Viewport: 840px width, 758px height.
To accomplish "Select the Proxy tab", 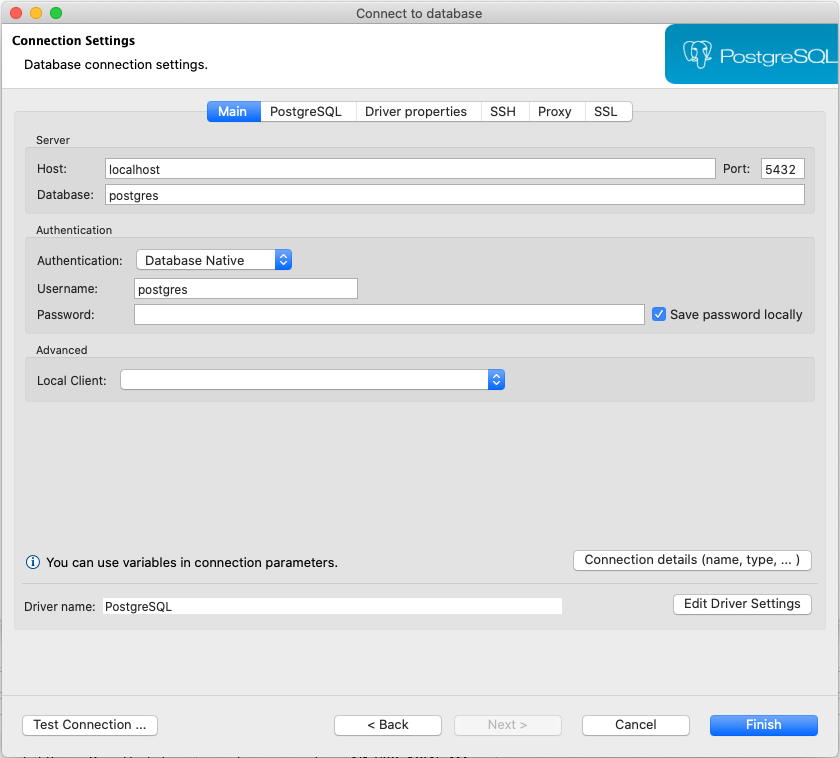I will pyautogui.click(x=554, y=111).
